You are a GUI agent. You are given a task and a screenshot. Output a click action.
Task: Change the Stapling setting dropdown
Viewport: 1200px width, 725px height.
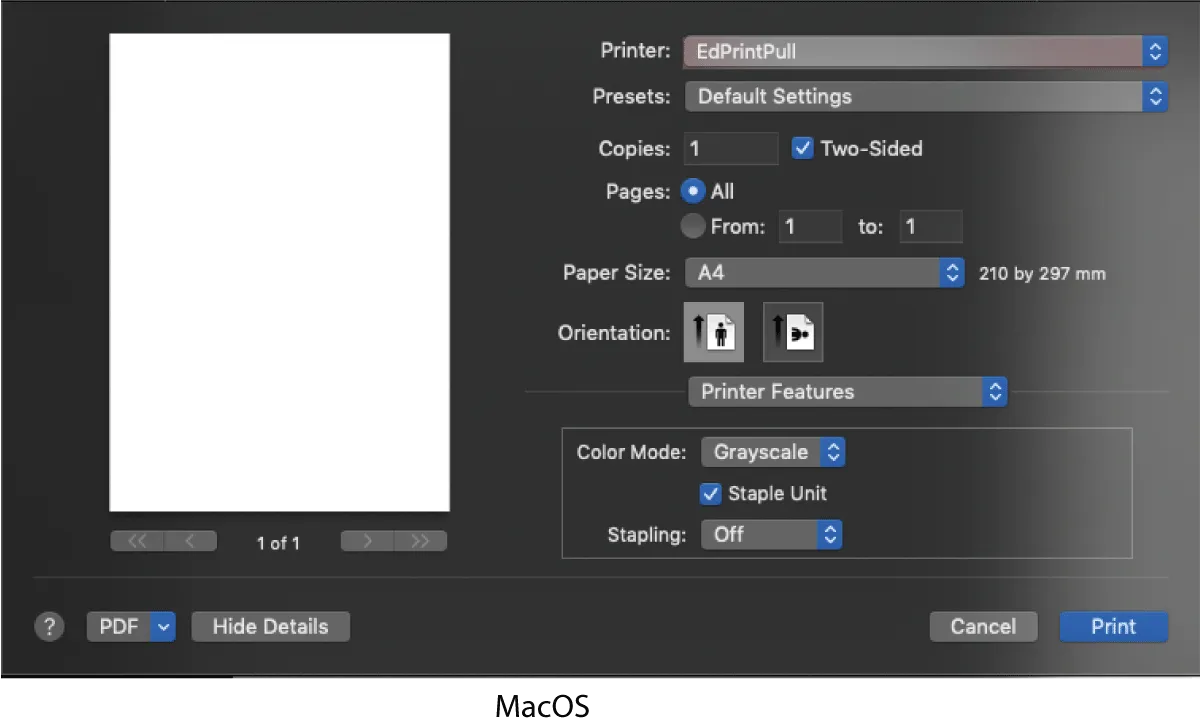pos(771,534)
